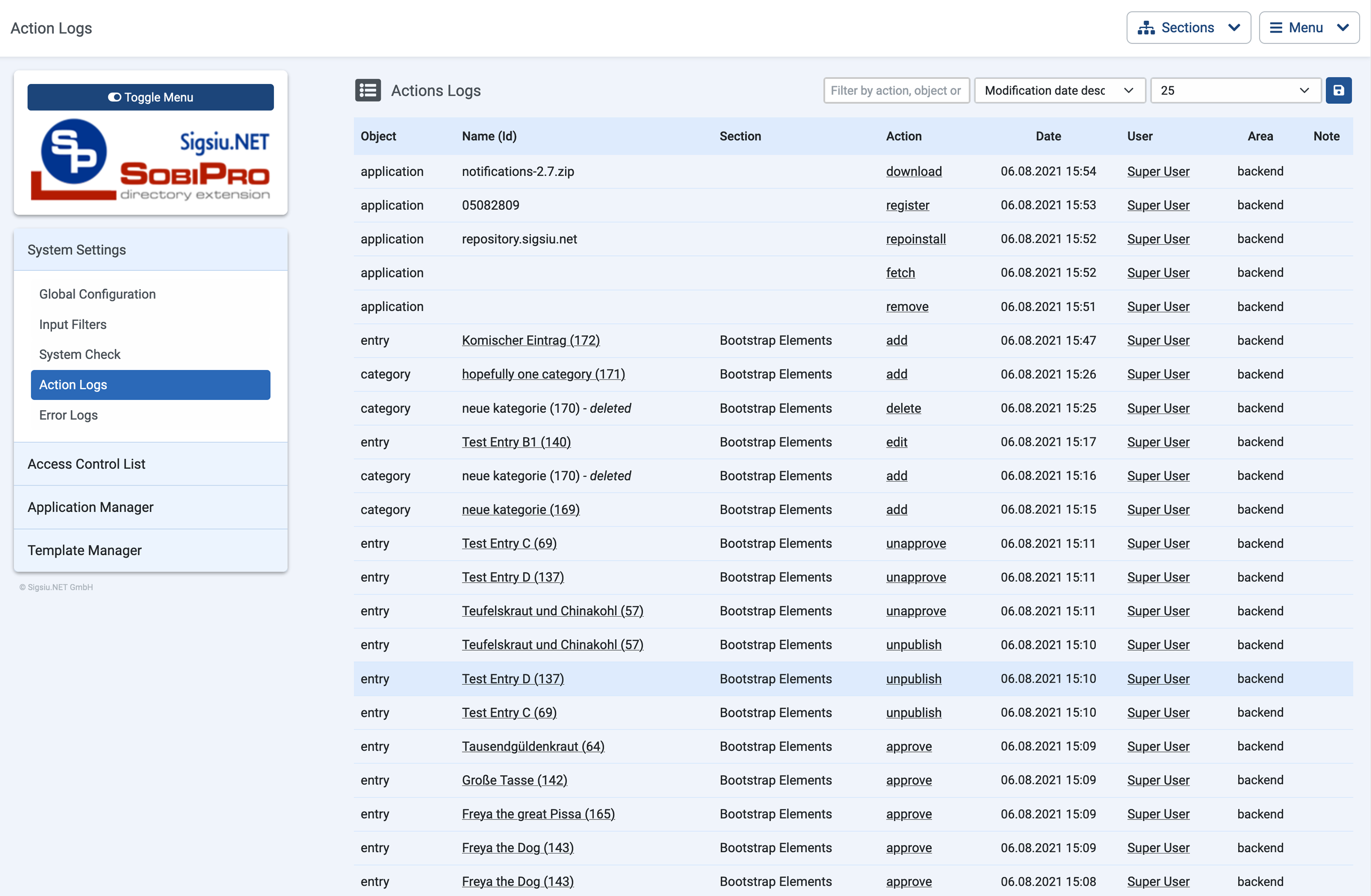Open category neue kategorie (169)

520,509
